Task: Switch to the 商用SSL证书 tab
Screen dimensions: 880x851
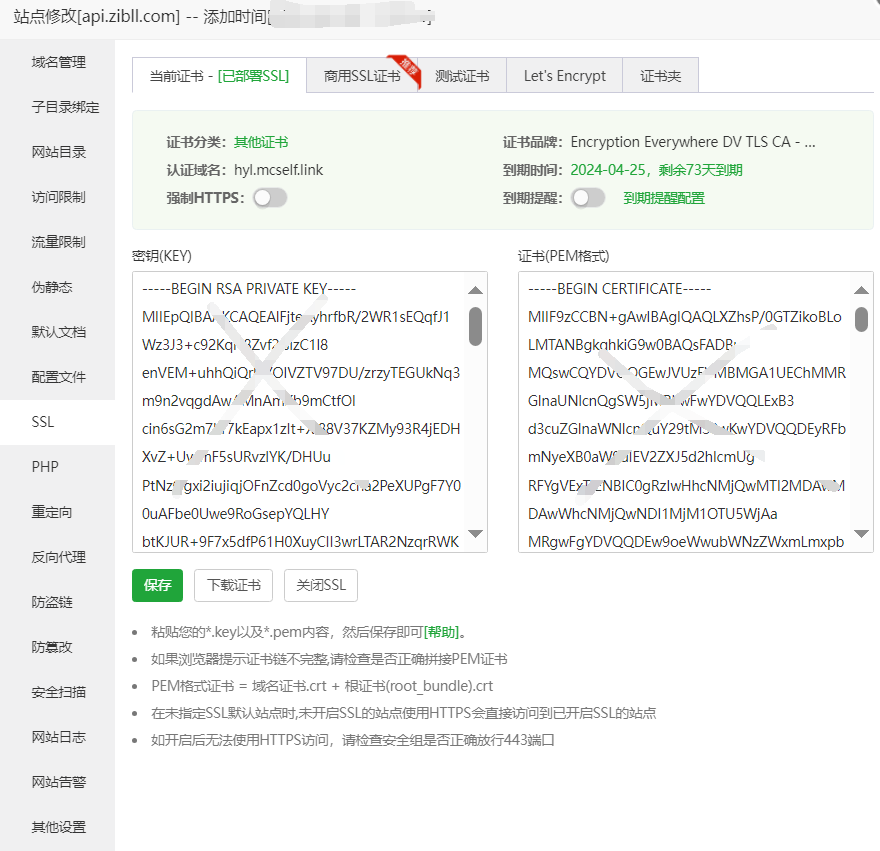Action: 362,76
